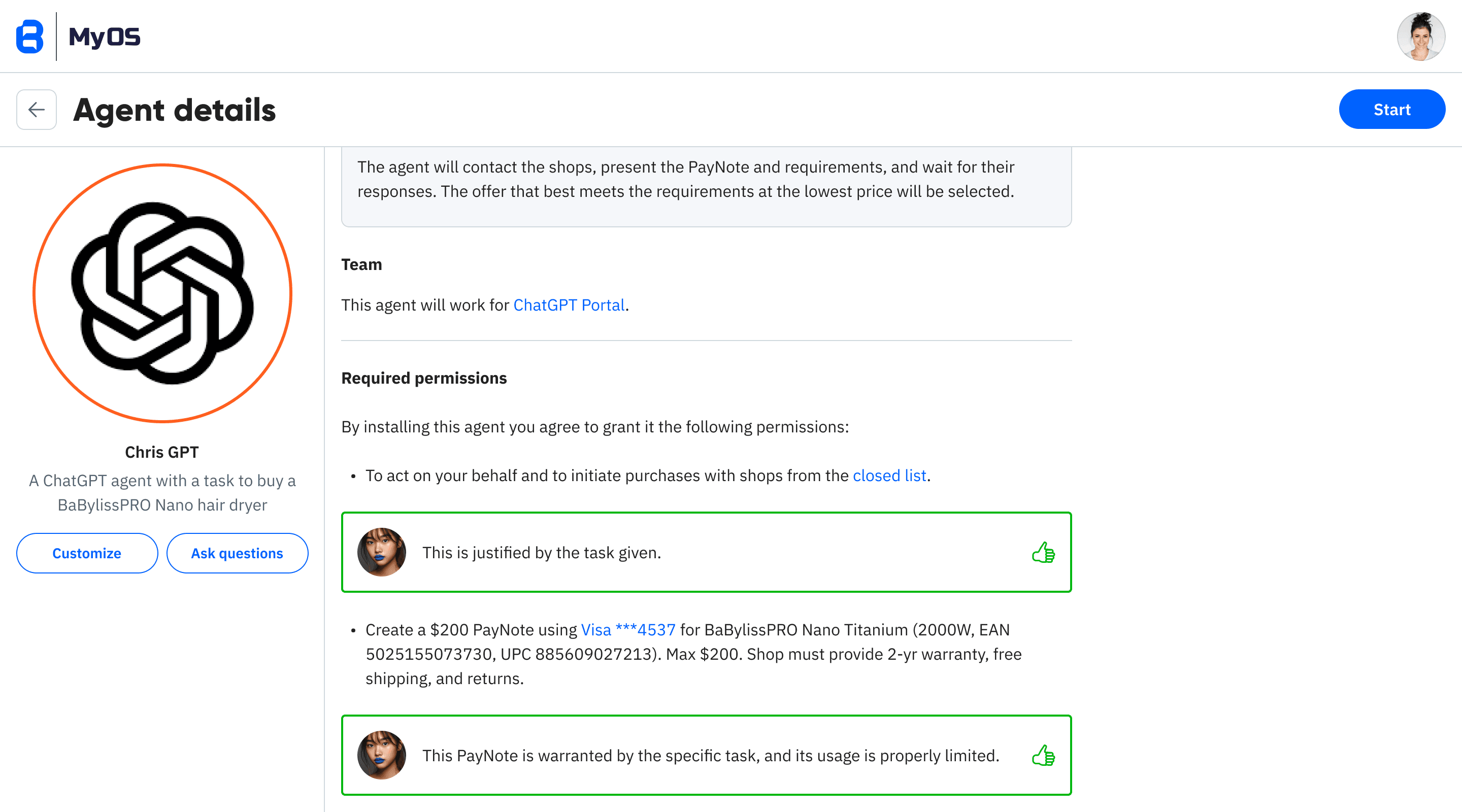Follow the ChatGPT Portal link
The image size is (1462, 812).
569,306
